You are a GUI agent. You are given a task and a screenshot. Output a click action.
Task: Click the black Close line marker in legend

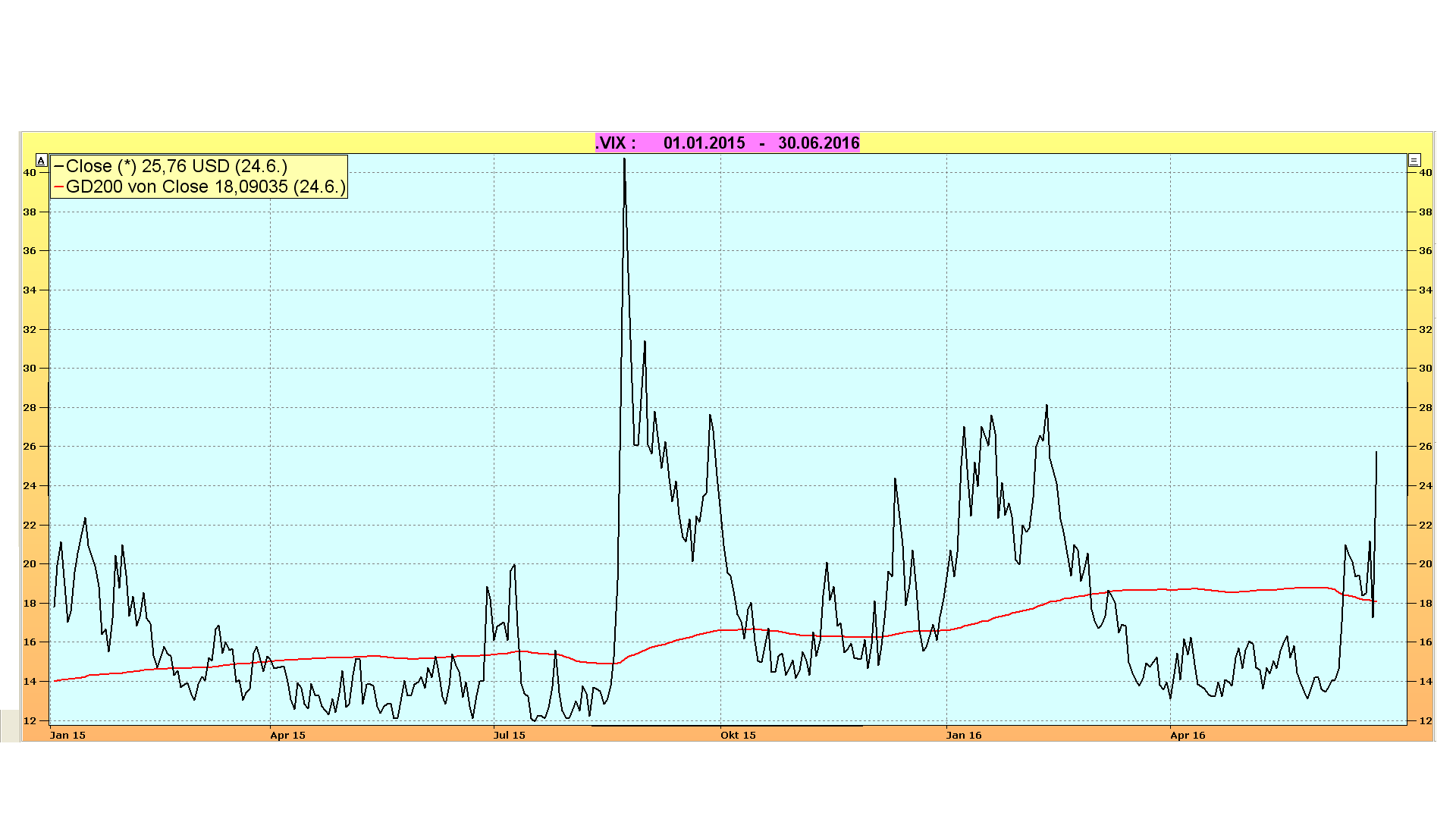59,167
